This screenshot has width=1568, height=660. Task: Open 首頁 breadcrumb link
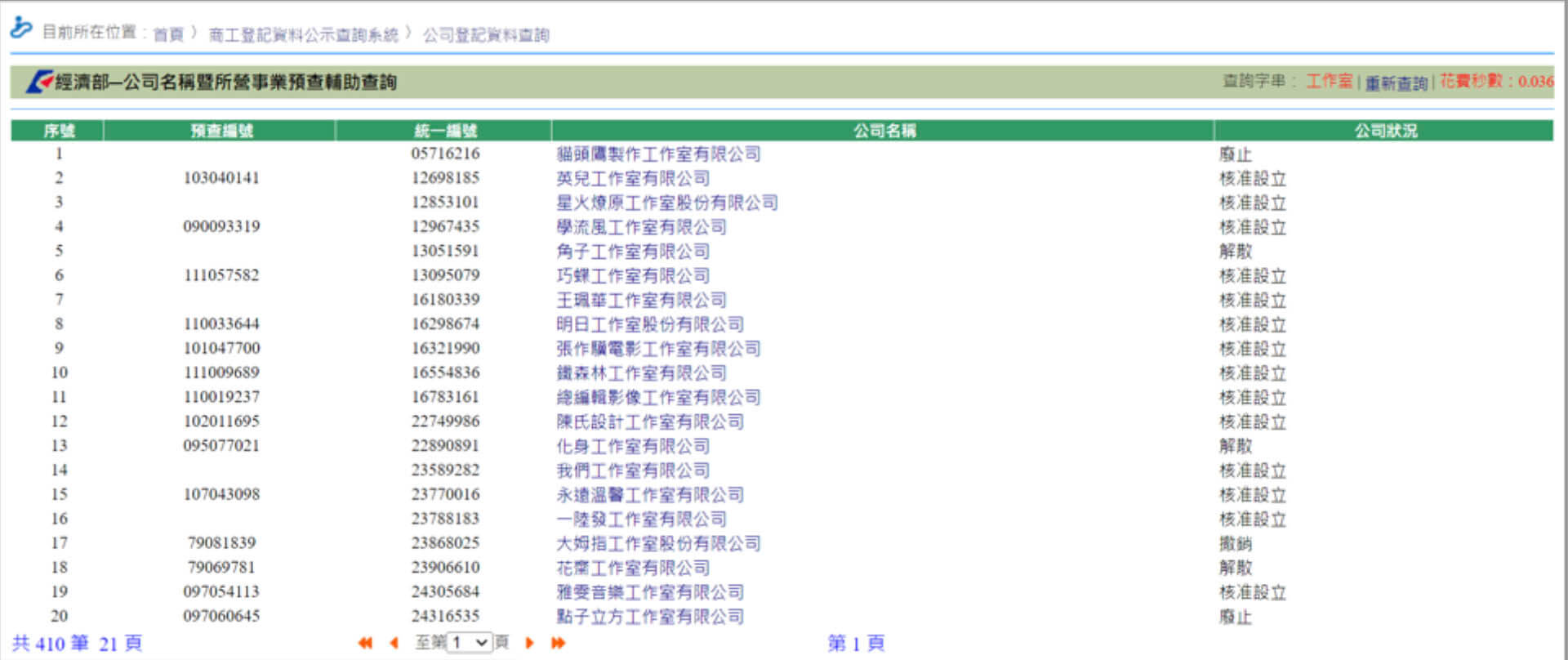168,34
